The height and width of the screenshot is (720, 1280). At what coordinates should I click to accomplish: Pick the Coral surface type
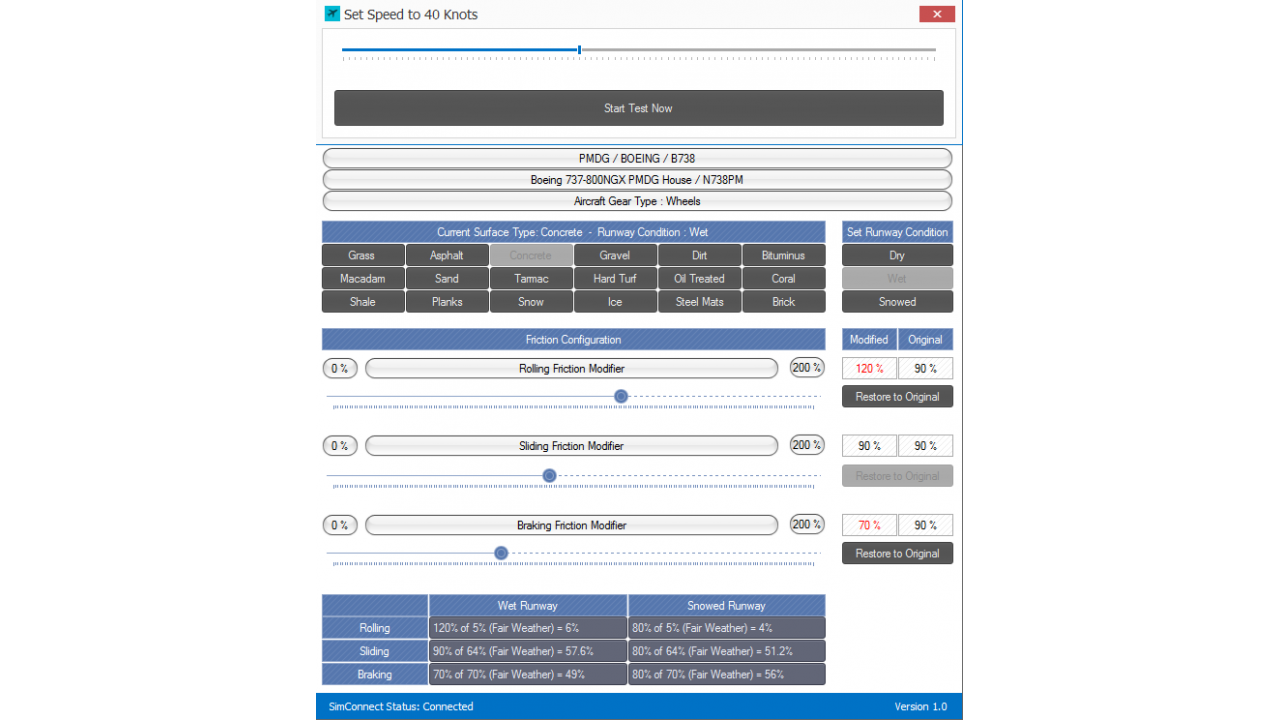(783, 278)
